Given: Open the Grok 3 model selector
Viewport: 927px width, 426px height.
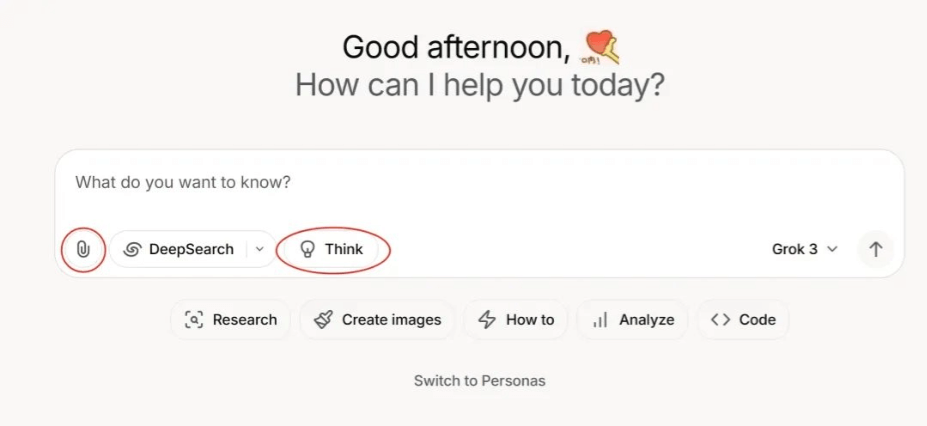Looking at the screenshot, I should (x=805, y=249).
